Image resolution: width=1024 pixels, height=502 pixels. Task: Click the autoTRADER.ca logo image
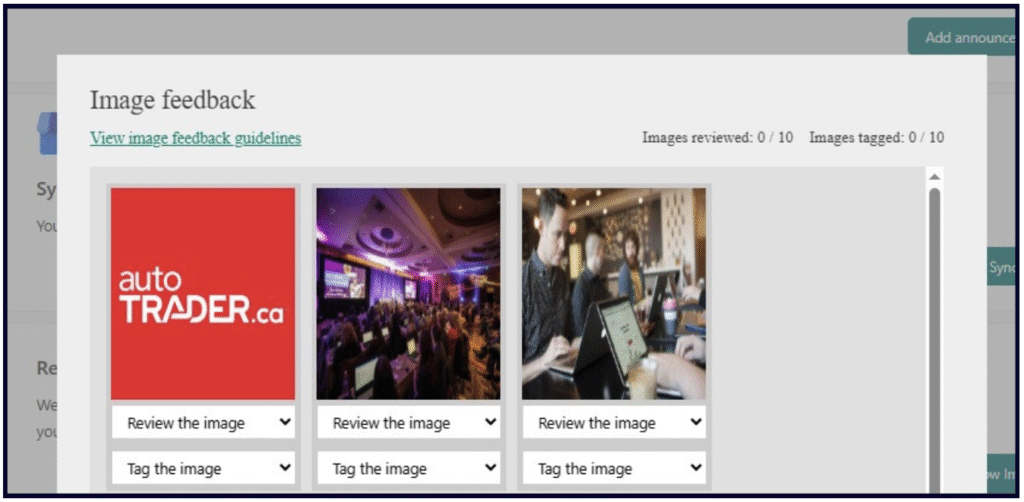[x=203, y=294]
